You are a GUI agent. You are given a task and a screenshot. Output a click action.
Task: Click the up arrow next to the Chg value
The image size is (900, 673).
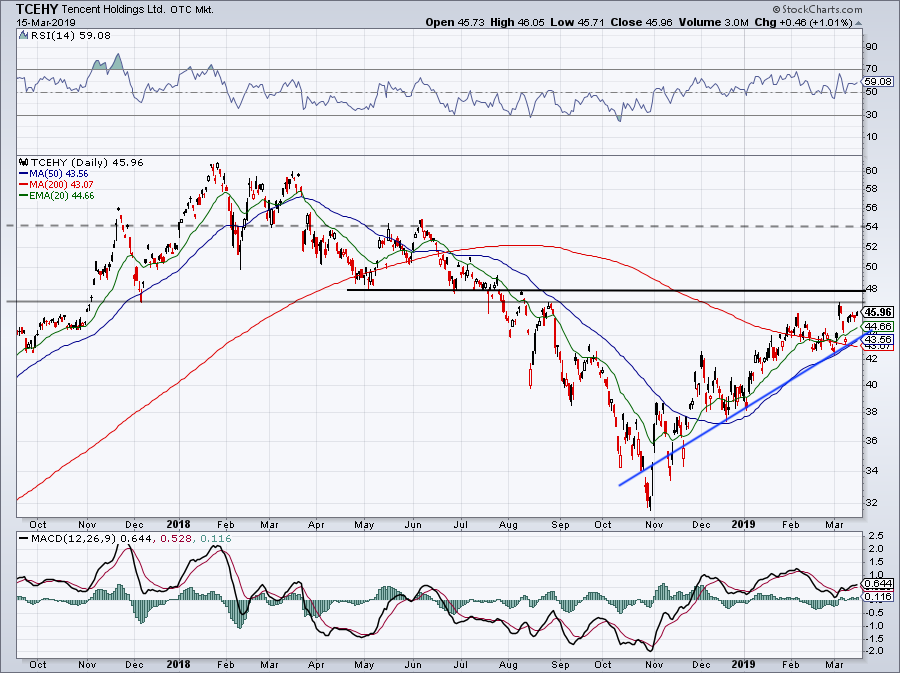pyautogui.click(x=859, y=23)
